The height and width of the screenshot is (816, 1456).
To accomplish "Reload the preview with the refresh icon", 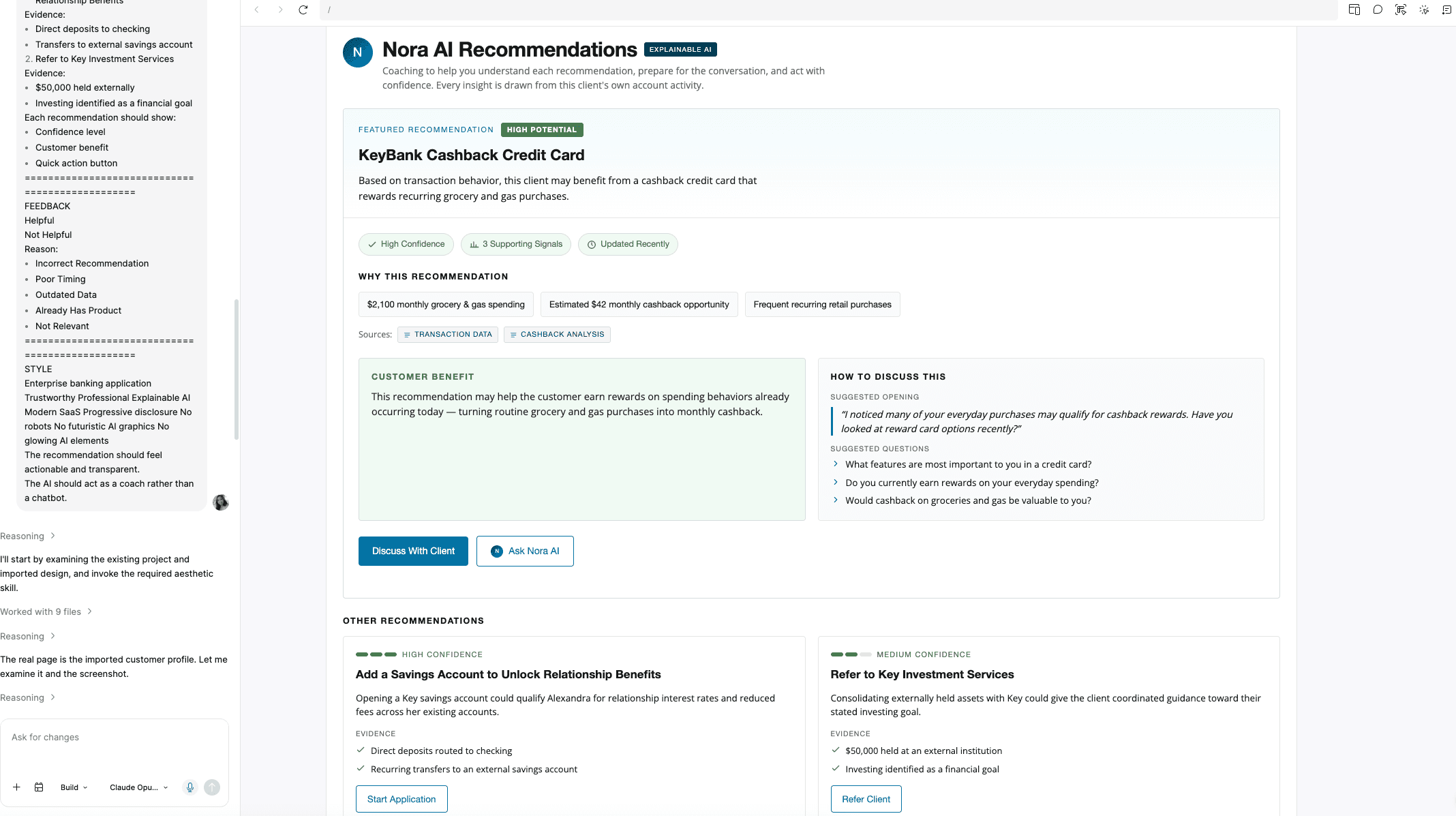I will click(303, 10).
